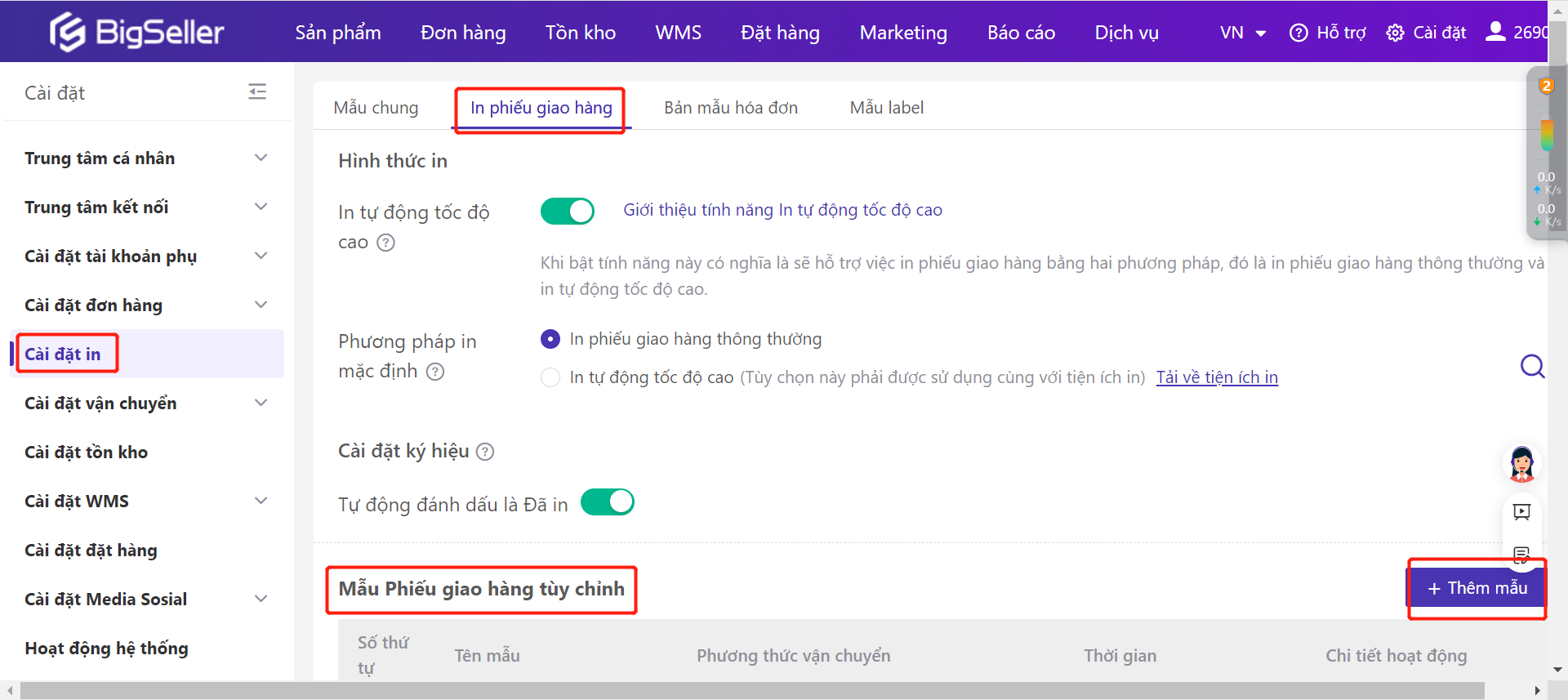
Task: Open the customer support avatar chat
Action: [1521, 463]
